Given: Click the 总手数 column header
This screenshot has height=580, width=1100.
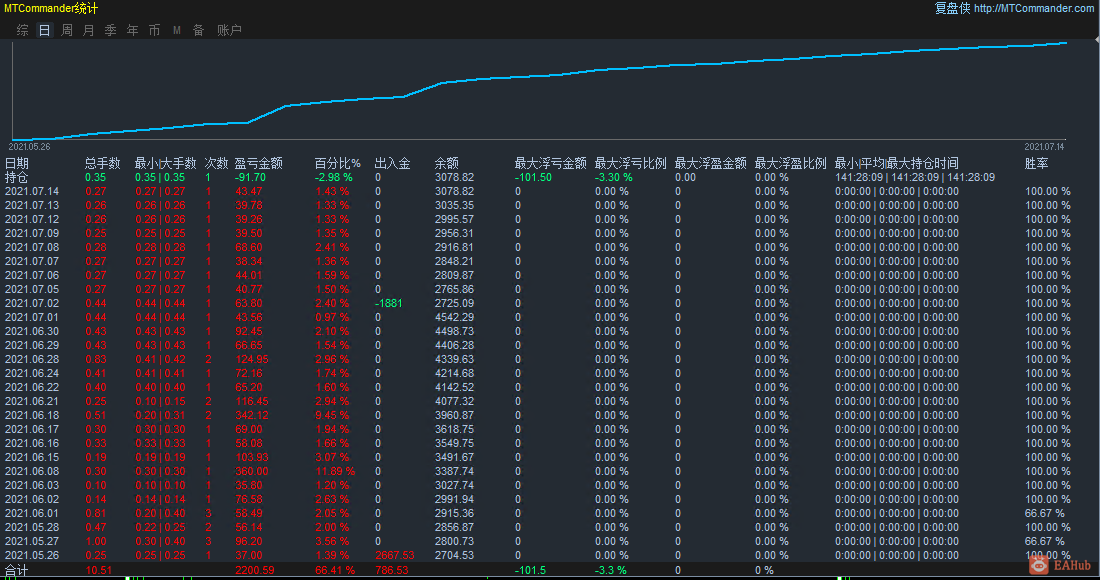Looking at the screenshot, I should (103, 163).
